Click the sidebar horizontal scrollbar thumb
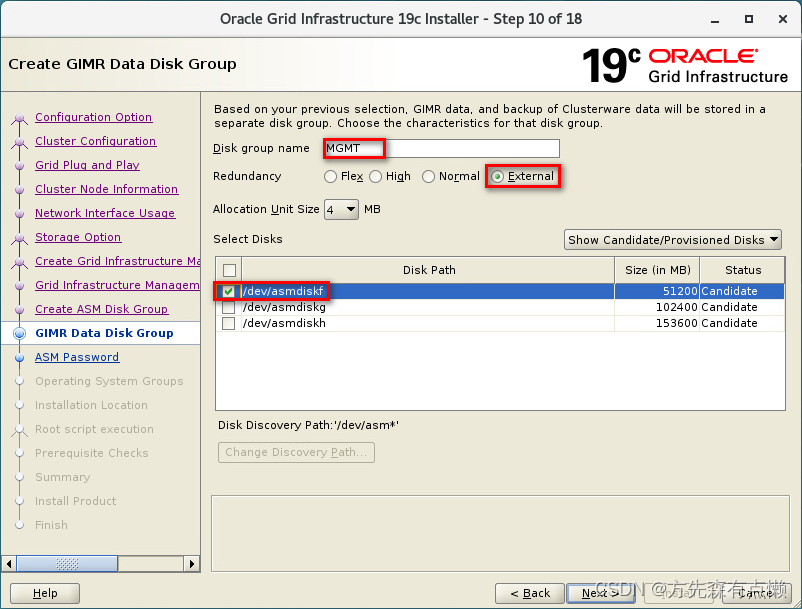This screenshot has height=609, width=802. click(x=68, y=564)
